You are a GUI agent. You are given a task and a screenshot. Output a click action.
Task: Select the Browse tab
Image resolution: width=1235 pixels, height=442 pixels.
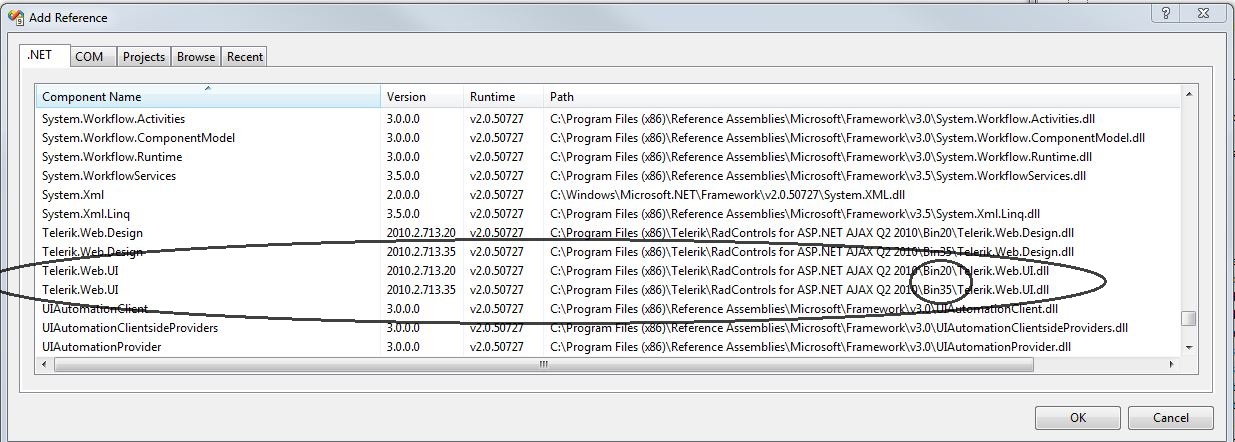pyautogui.click(x=196, y=57)
